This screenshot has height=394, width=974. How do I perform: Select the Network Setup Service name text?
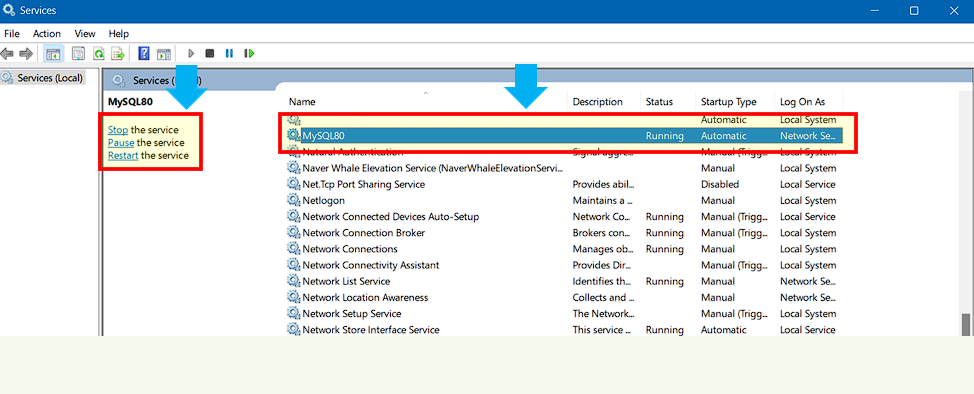(352, 313)
